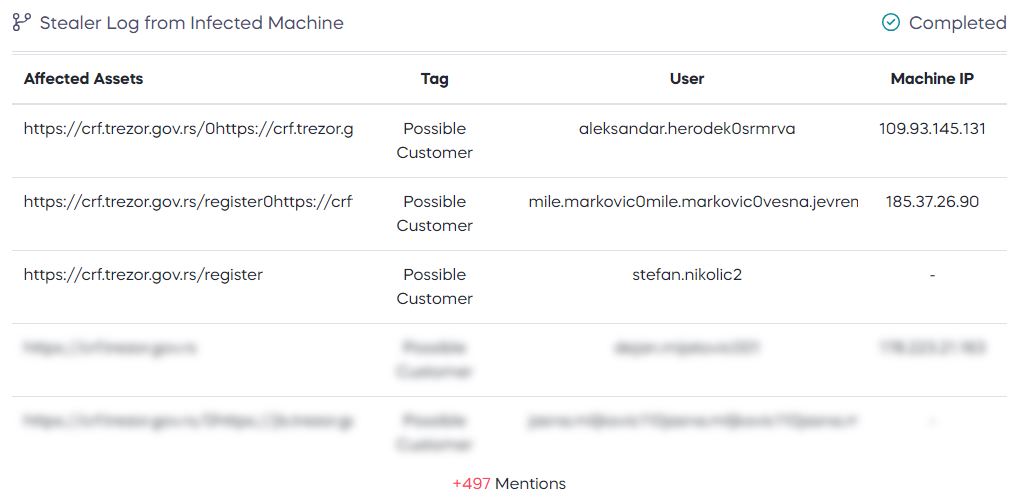Screen dimensions: 1015x500
Task: Open the plain crf.trezor.gov.rs/register URL
Action: click(x=143, y=275)
